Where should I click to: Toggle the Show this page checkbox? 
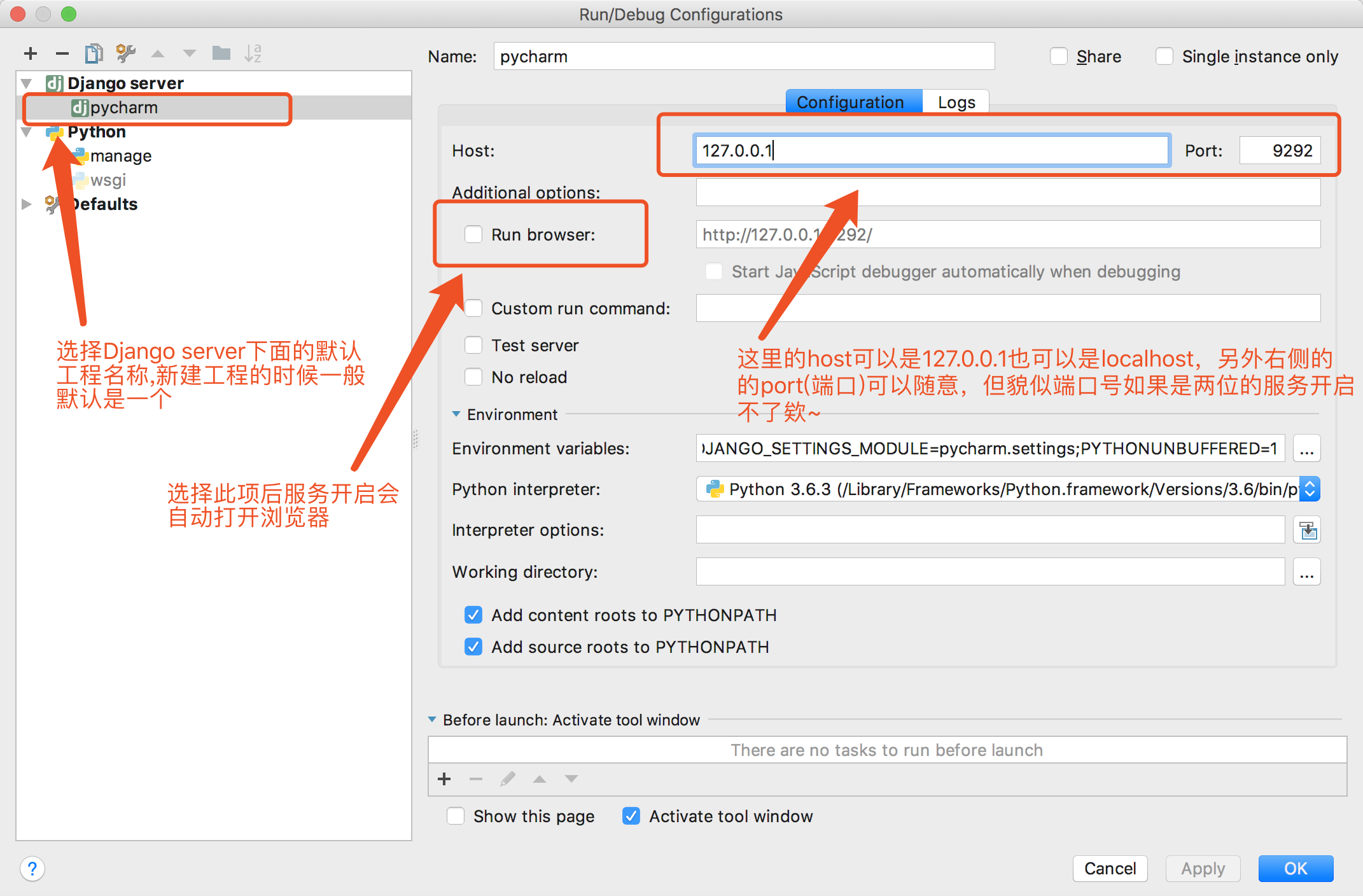click(x=456, y=816)
